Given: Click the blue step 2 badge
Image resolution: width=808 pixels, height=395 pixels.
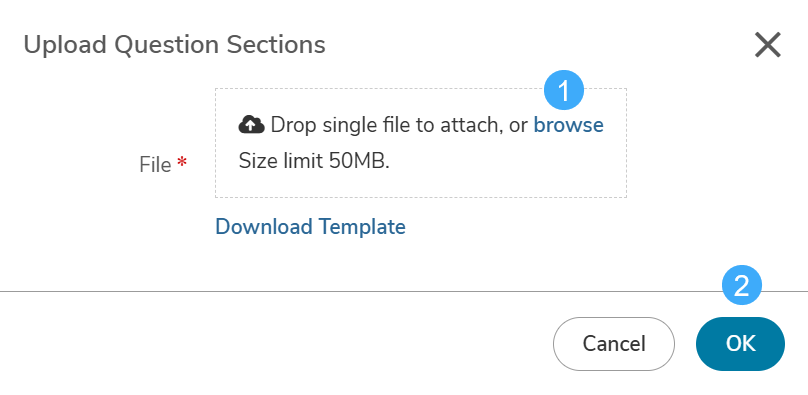Looking at the screenshot, I should (742, 285).
